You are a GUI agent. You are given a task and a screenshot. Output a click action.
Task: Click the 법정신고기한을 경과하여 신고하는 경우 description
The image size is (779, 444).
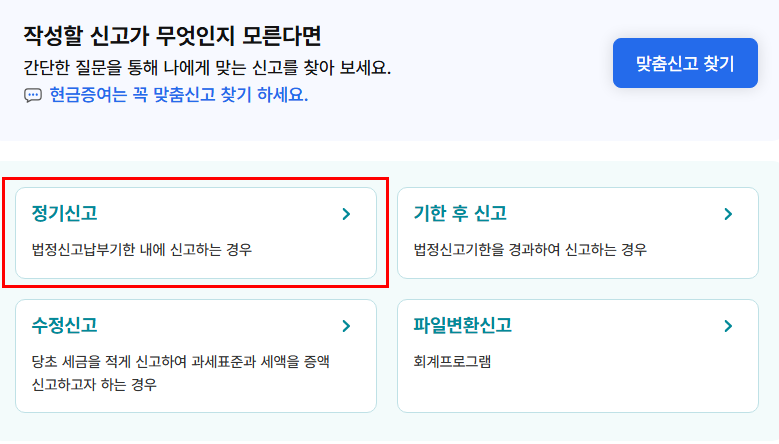[530, 249]
